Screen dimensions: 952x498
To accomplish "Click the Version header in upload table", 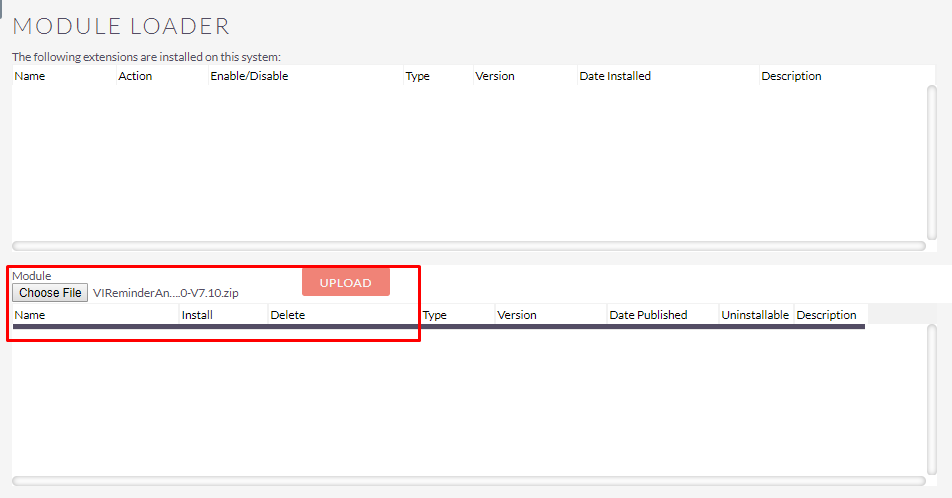I will (x=517, y=315).
